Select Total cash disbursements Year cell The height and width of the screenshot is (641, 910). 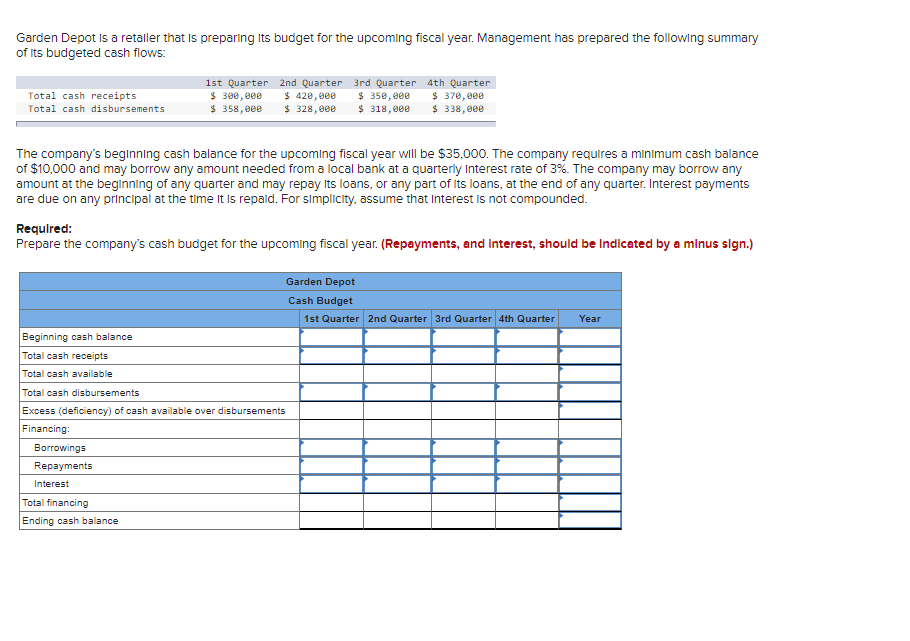(590, 392)
